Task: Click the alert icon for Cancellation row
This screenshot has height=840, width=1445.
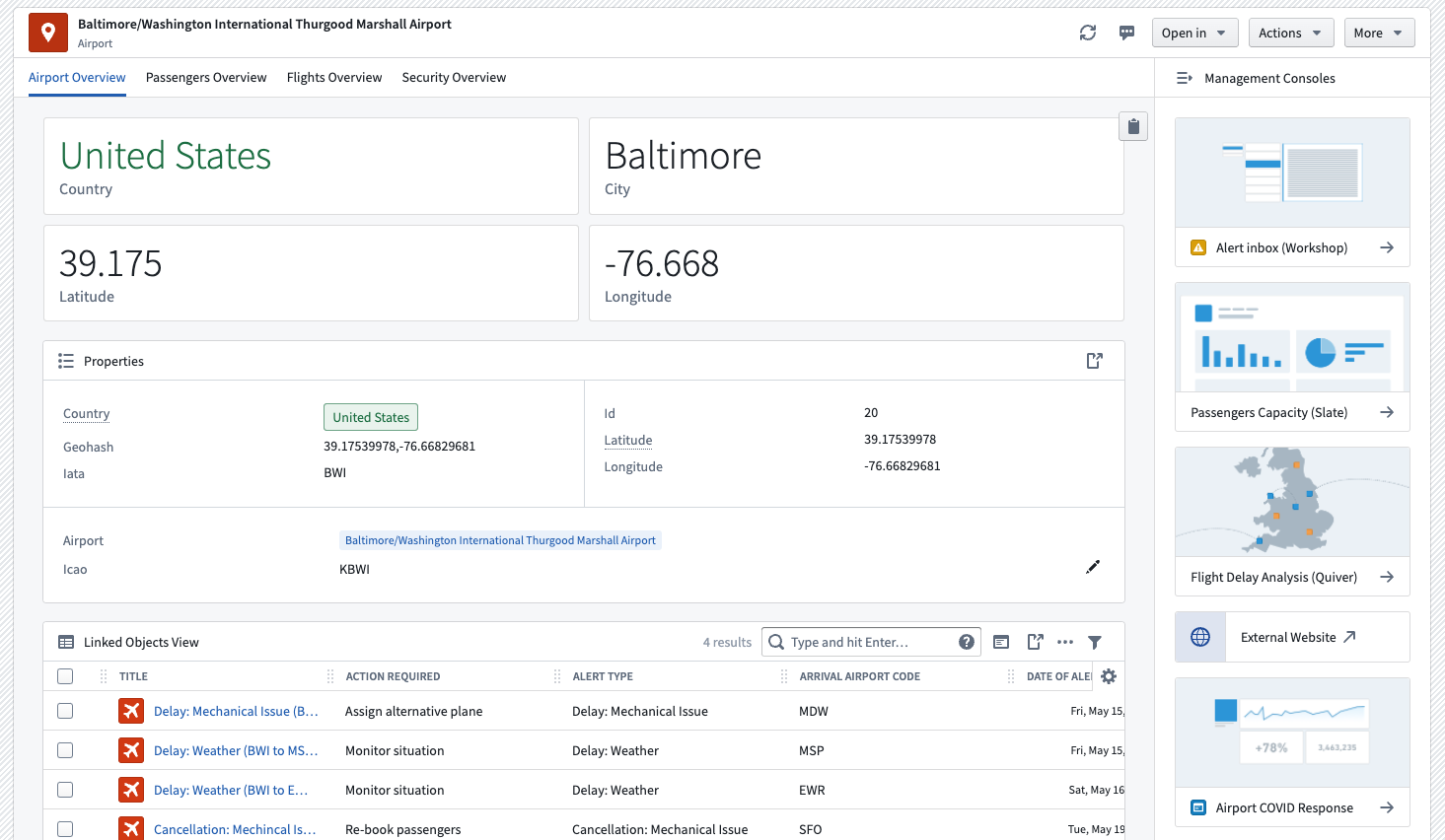Action: [x=131, y=829]
